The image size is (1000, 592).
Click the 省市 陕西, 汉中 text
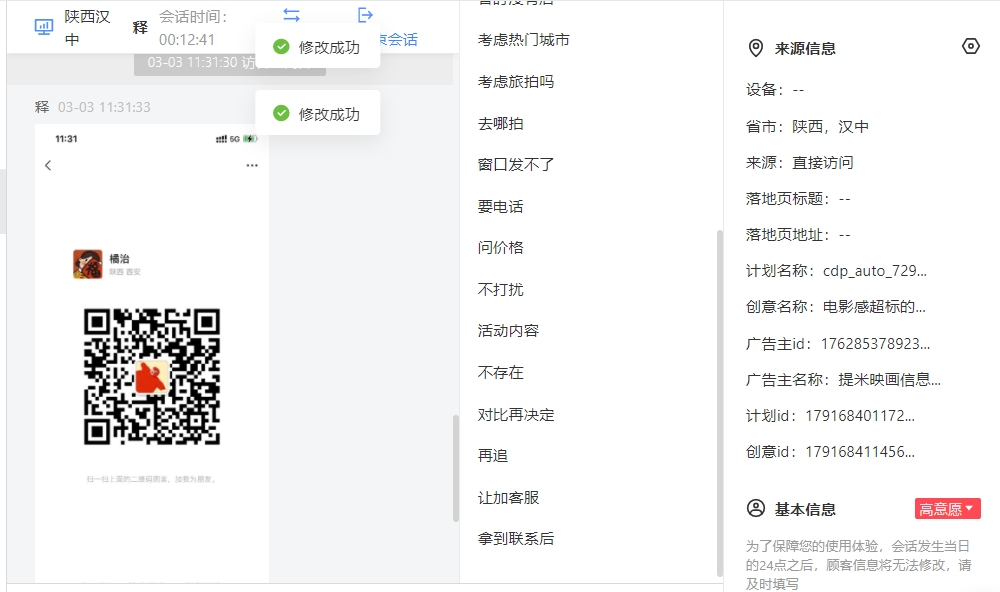point(807,126)
